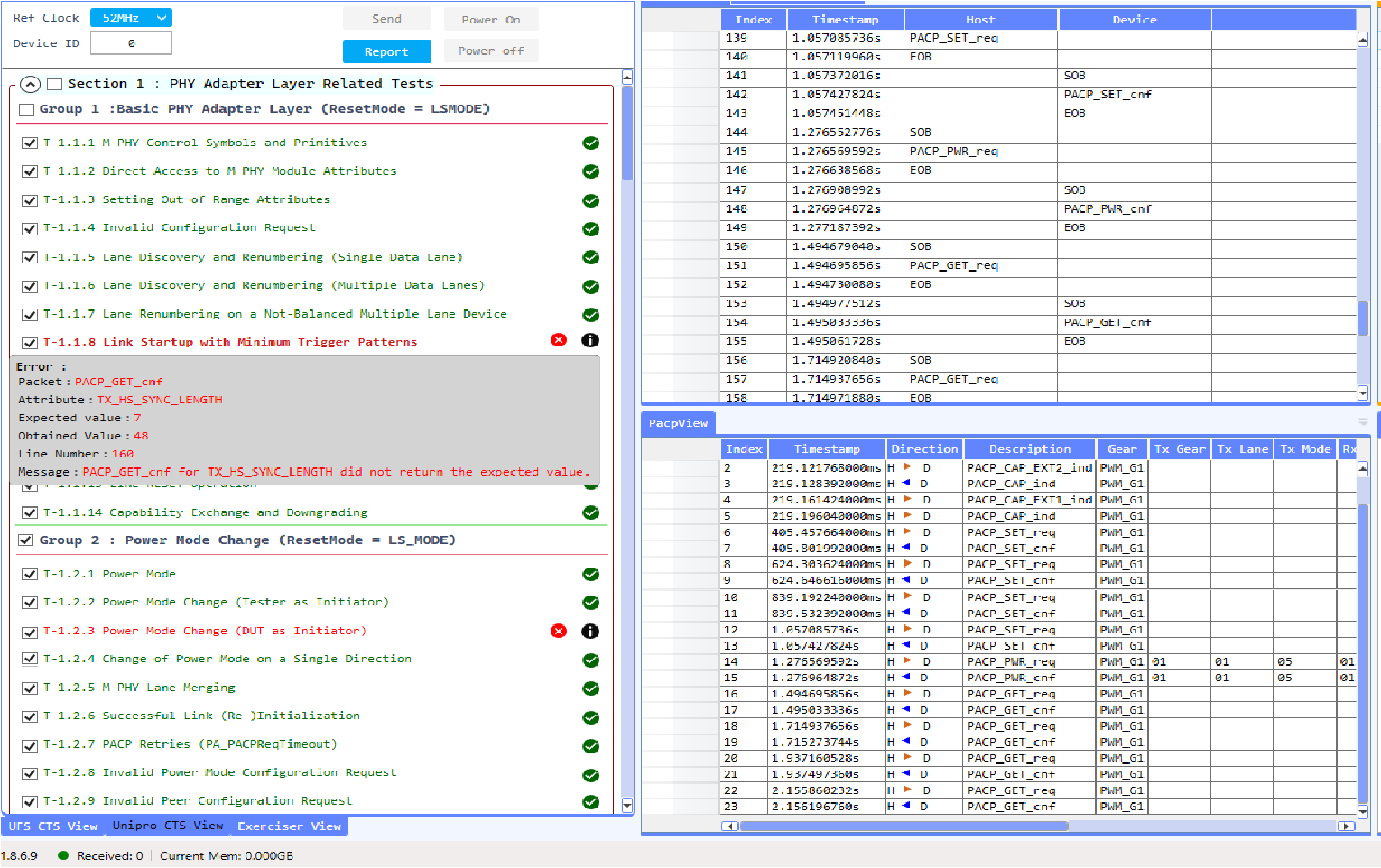Click the blue direction arrow in PacpView row 3
The image size is (1381, 868).
[905, 483]
